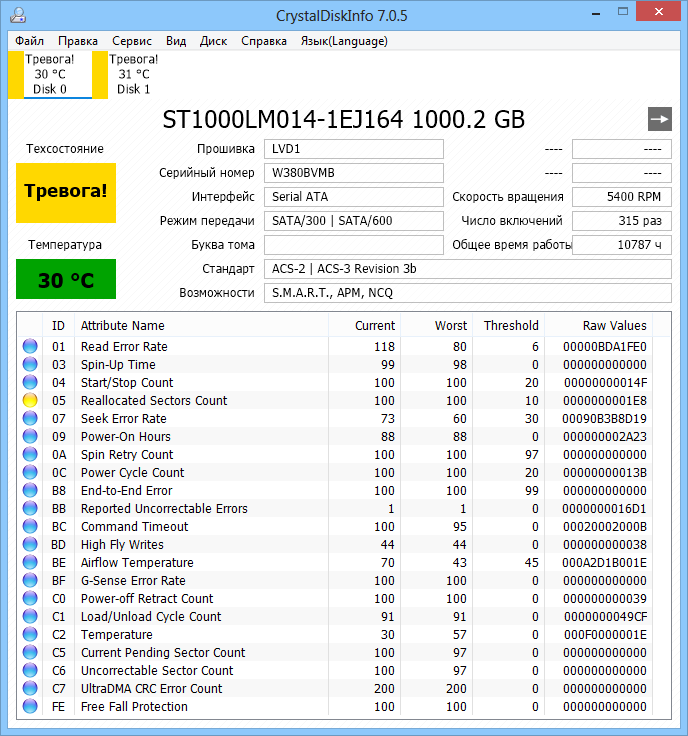The width and height of the screenshot is (688, 736).
Task: Click status orb for Power-On Hours
Action: pos(30,436)
